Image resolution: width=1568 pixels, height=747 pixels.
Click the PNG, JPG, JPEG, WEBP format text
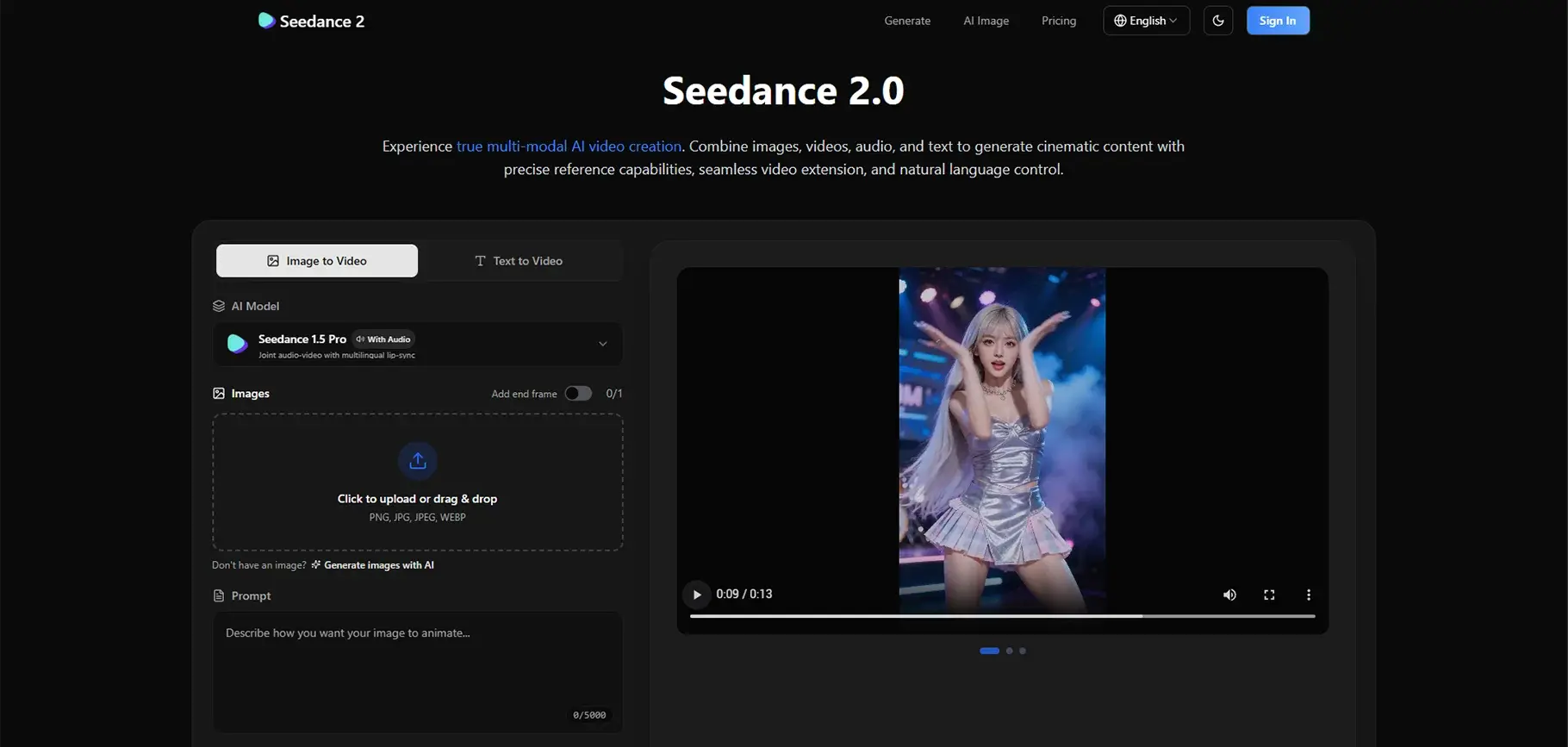point(418,518)
